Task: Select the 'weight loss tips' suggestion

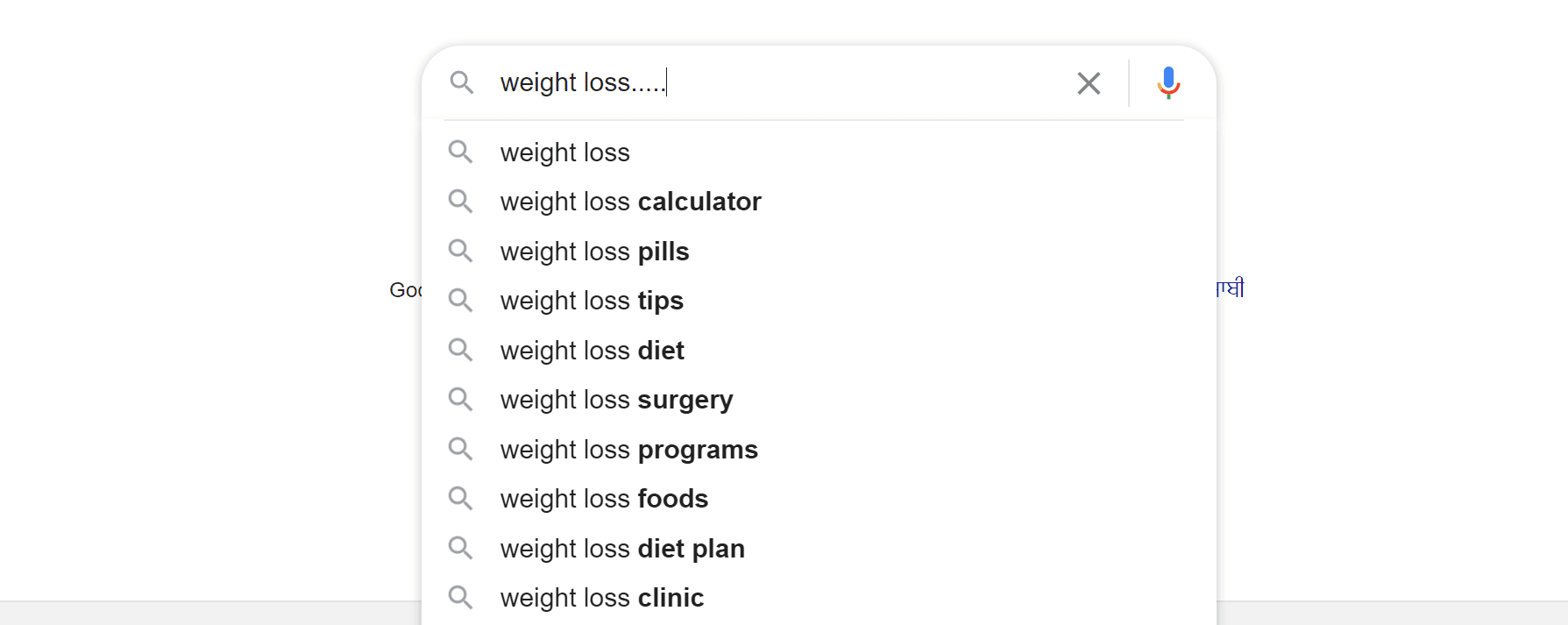Action: 592,301
